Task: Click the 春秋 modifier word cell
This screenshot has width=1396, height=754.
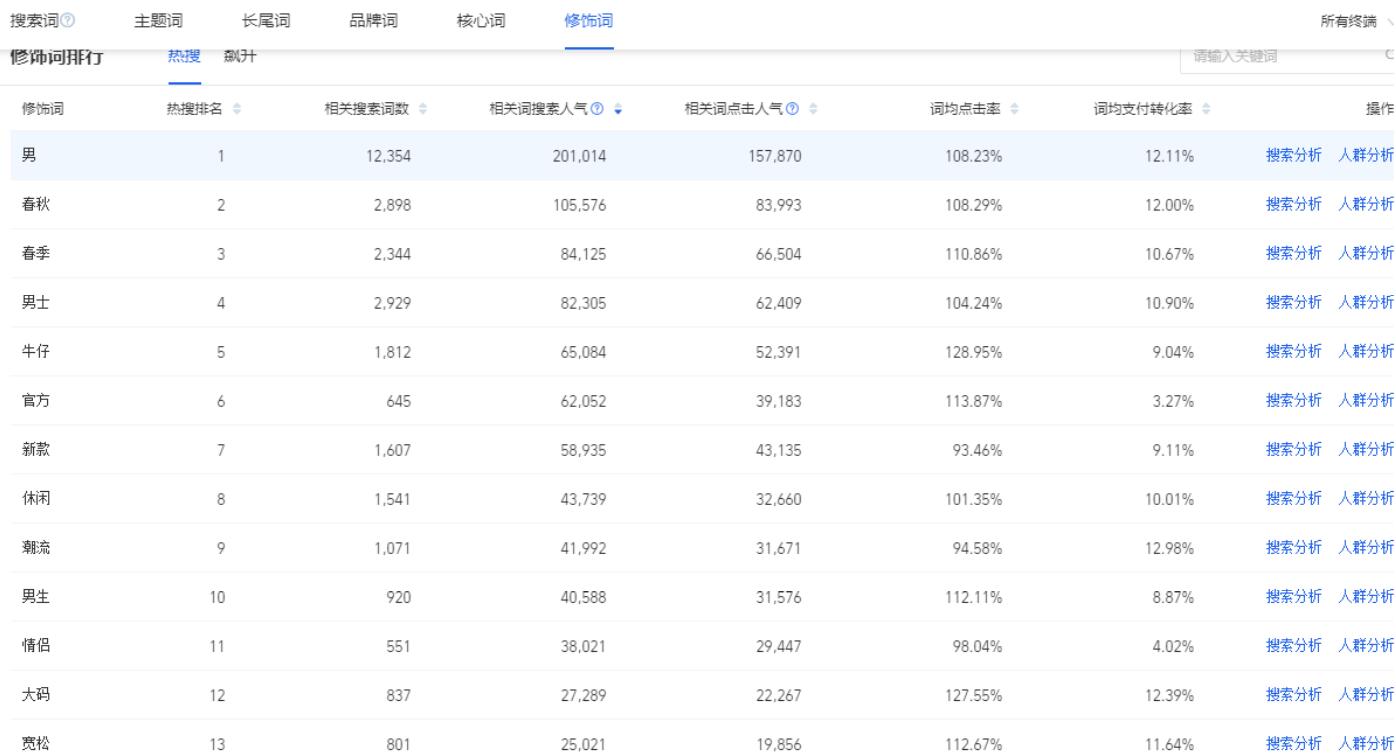Action: (36, 204)
